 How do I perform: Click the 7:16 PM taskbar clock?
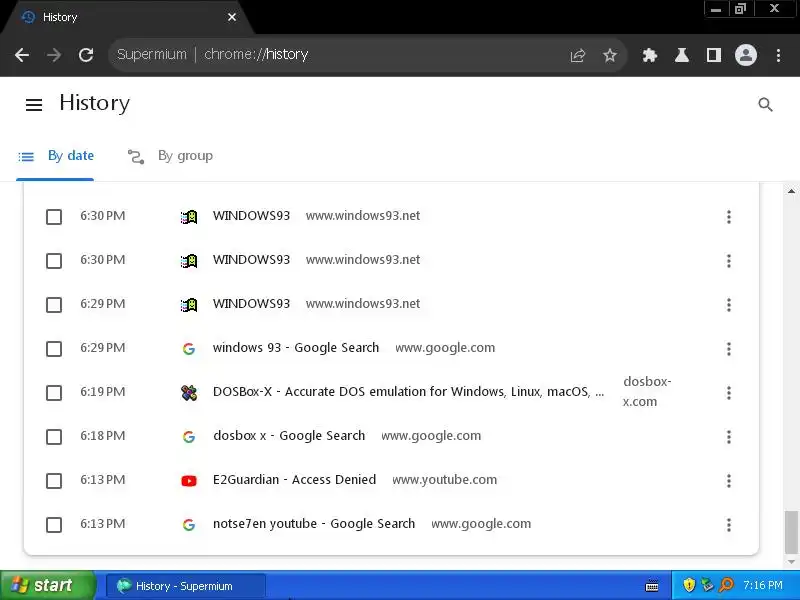point(762,585)
